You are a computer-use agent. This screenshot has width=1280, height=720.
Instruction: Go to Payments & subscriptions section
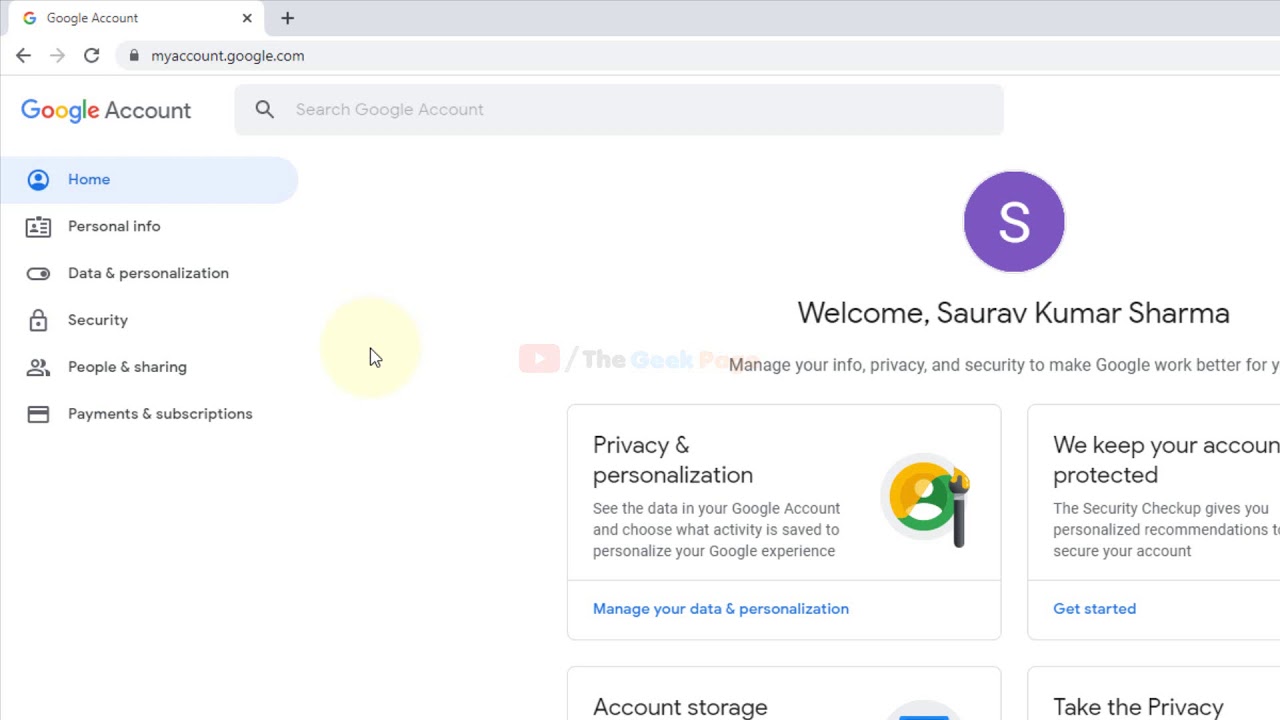tap(160, 414)
